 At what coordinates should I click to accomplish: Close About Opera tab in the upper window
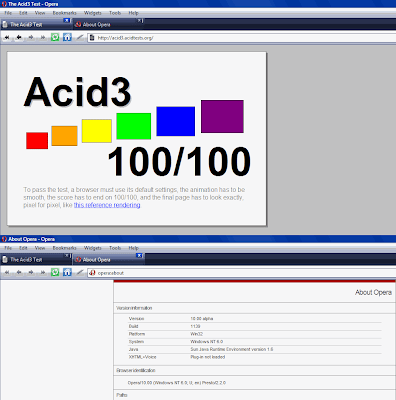140,21
